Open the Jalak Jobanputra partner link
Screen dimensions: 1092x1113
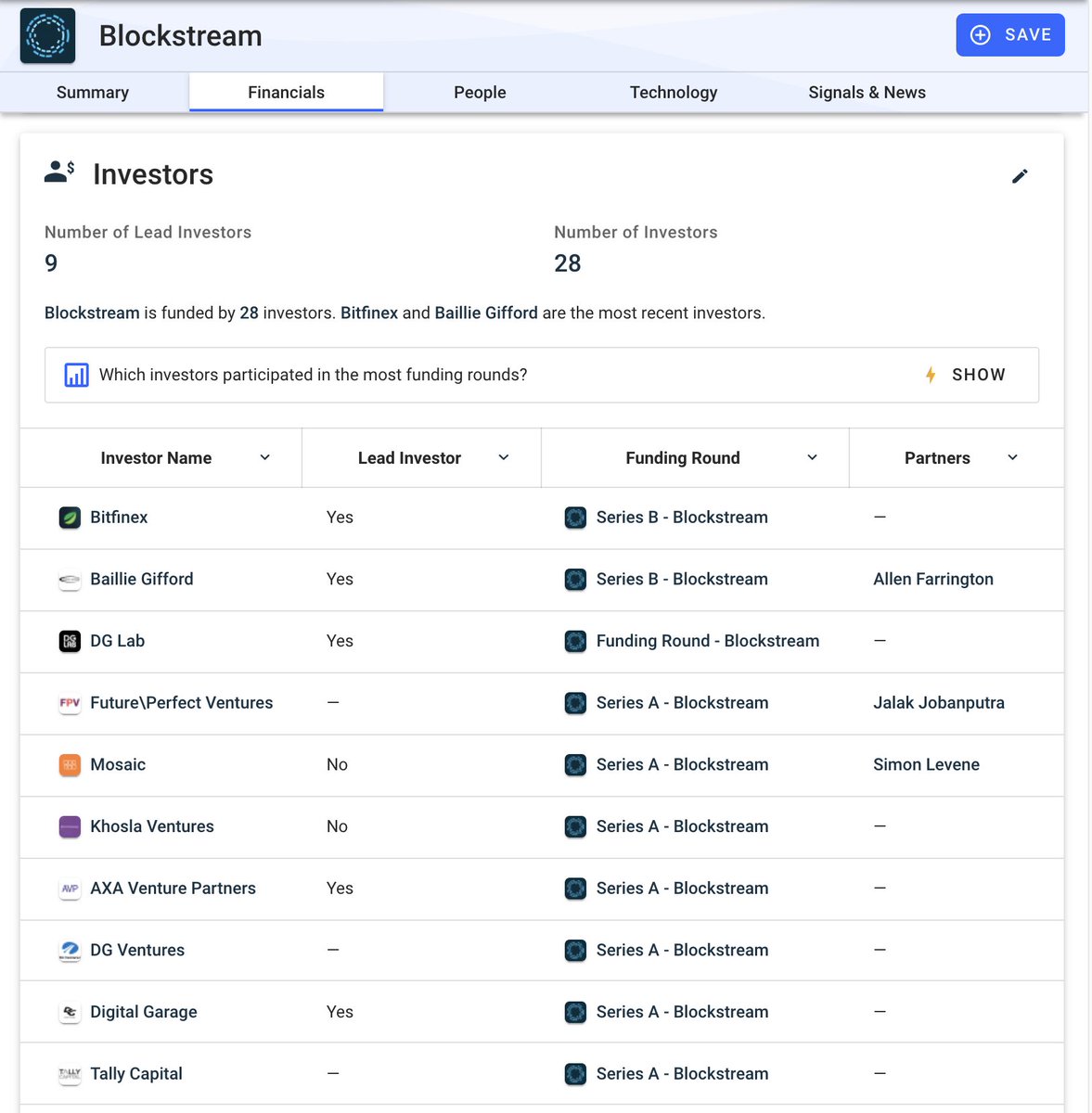pos(939,703)
